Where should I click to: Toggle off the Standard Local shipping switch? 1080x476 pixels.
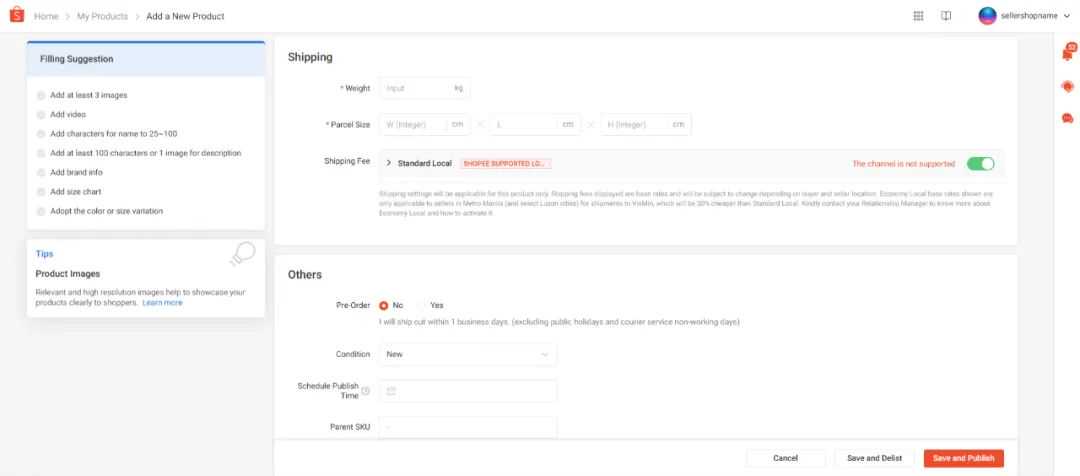click(980, 163)
